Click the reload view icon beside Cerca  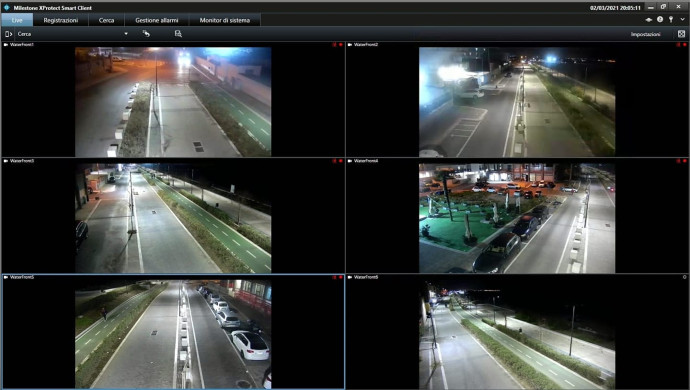pos(146,33)
